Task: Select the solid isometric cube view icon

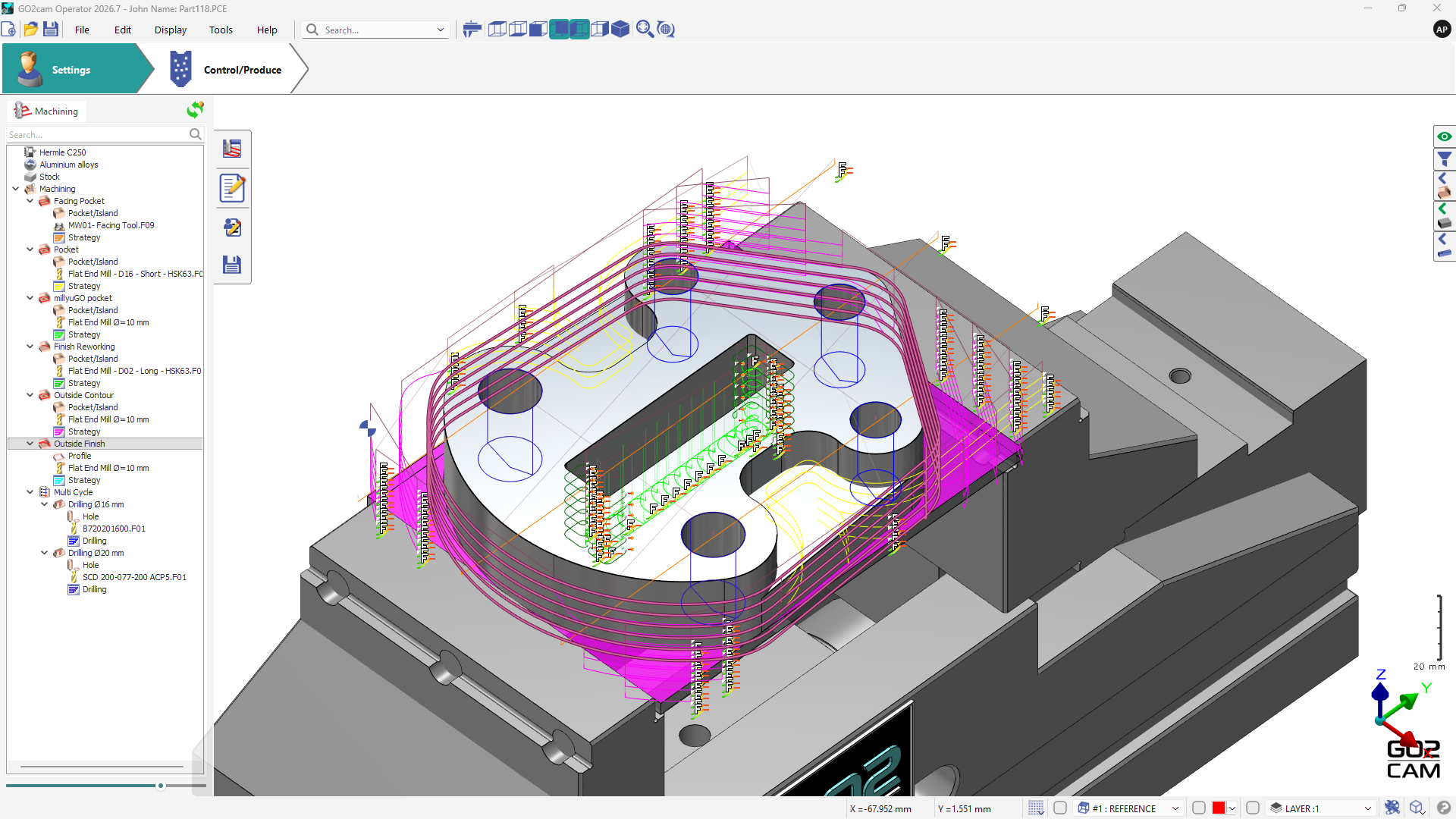Action: pos(620,30)
